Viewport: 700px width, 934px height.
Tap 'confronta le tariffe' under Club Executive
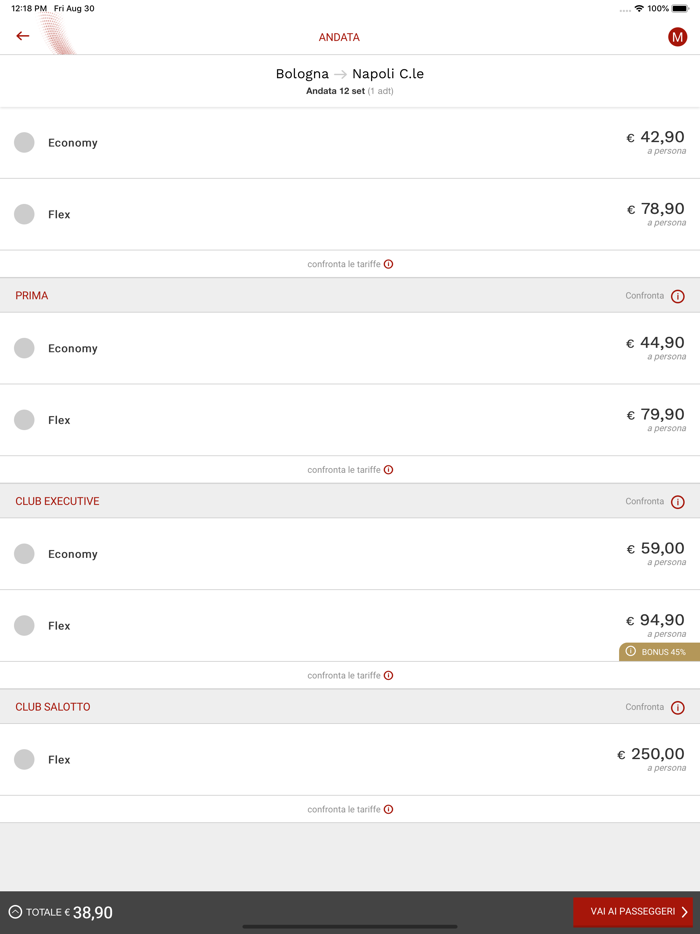344,676
